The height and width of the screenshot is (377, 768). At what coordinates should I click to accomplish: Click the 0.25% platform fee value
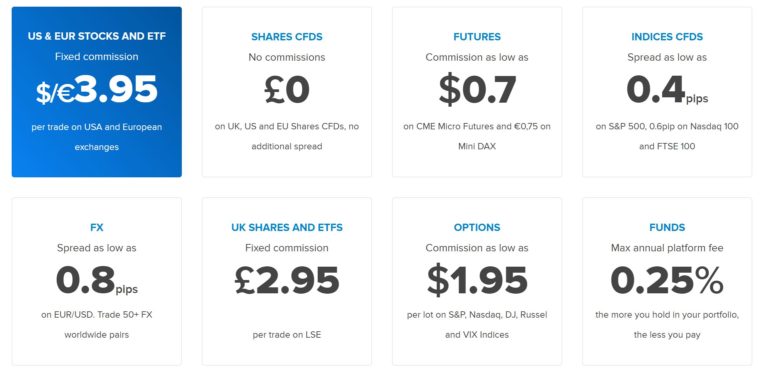tap(667, 281)
